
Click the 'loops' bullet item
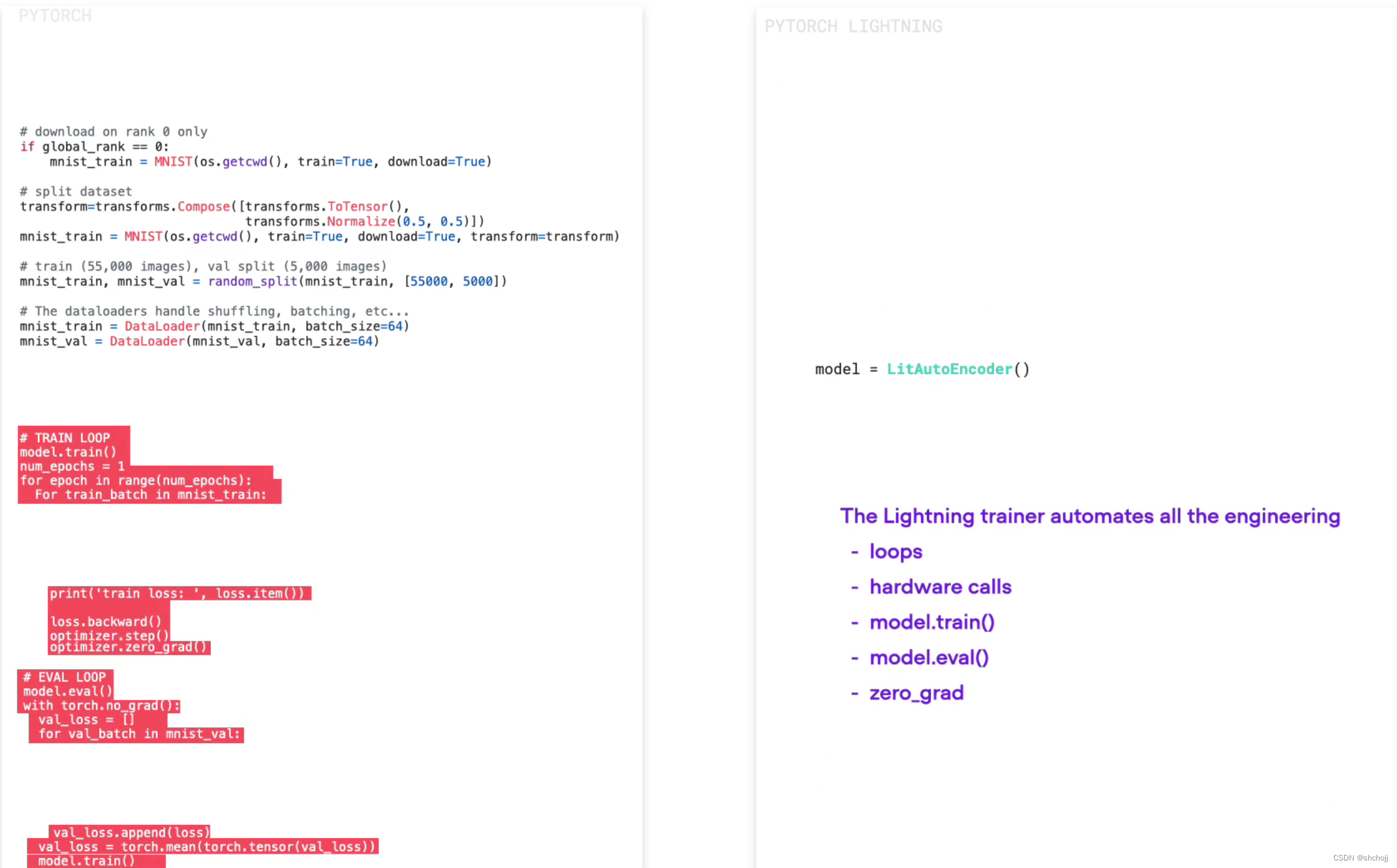[x=896, y=552]
